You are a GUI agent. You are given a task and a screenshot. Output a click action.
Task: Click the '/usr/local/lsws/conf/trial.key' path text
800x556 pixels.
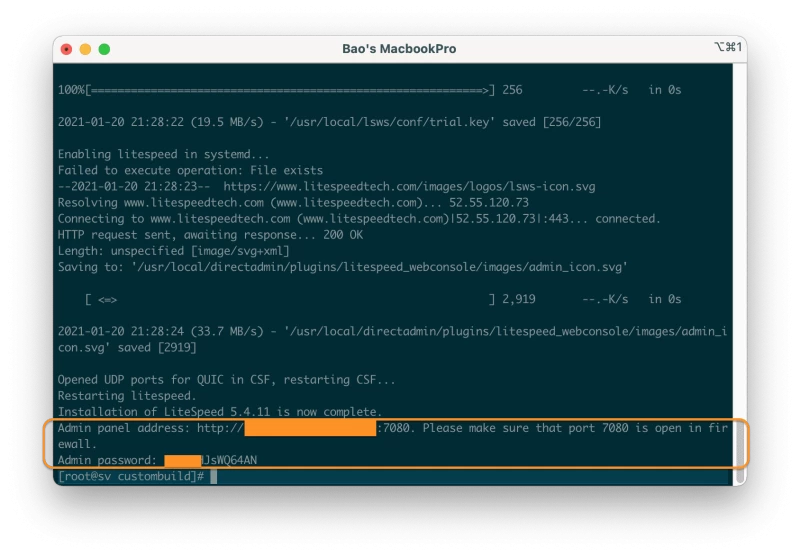click(x=389, y=122)
